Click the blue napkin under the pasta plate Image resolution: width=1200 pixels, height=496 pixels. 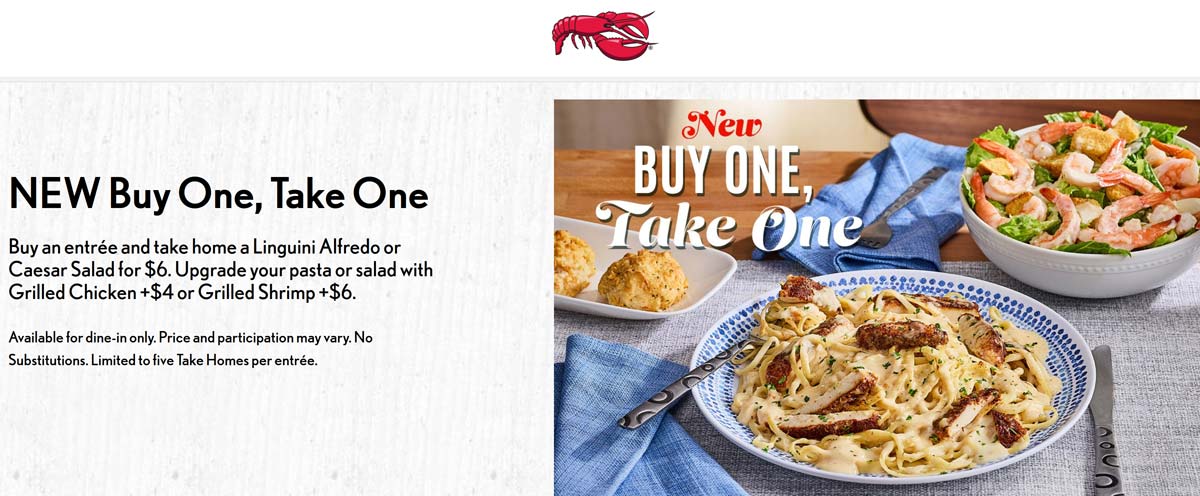tap(630, 418)
